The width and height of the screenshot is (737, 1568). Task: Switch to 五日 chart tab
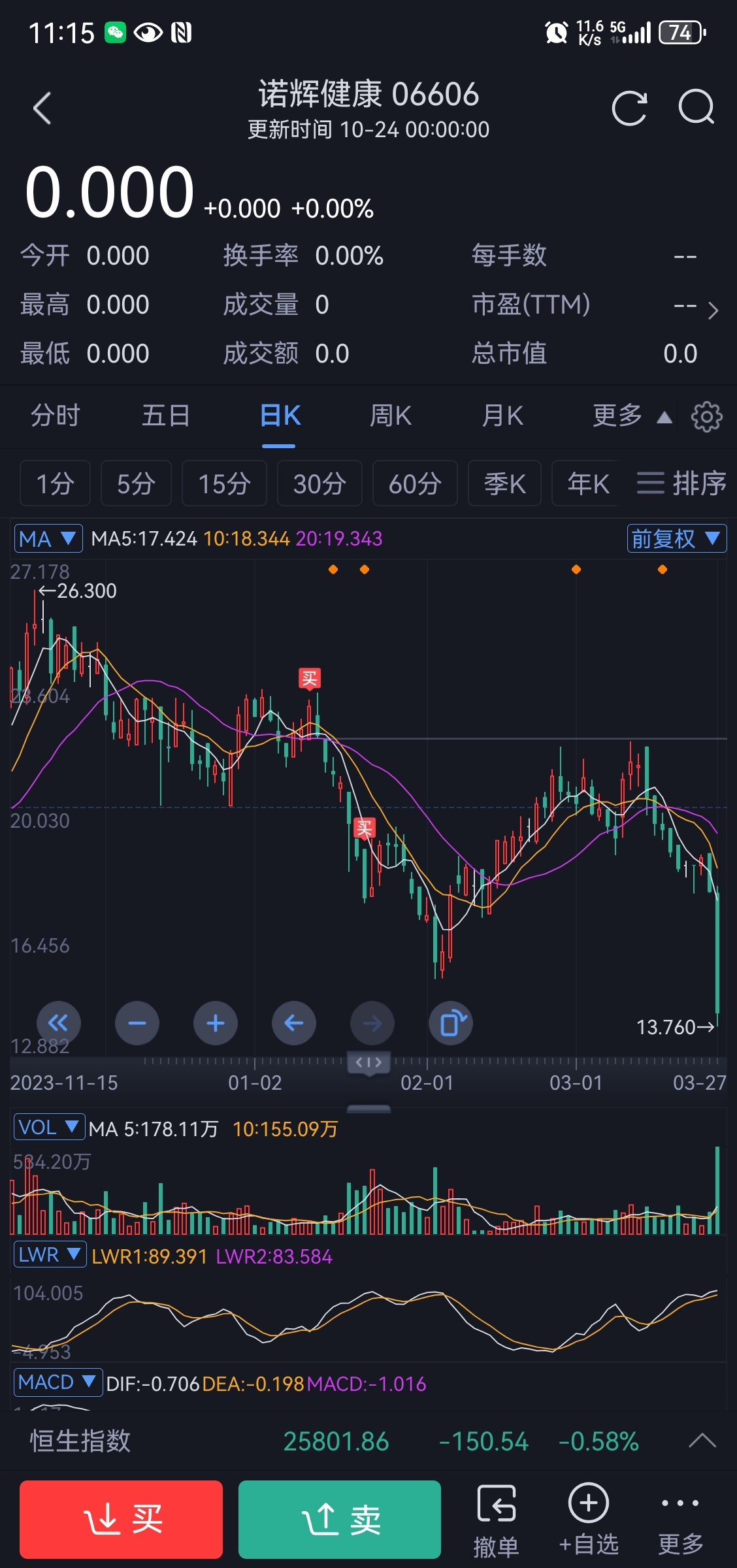(x=166, y=416)
